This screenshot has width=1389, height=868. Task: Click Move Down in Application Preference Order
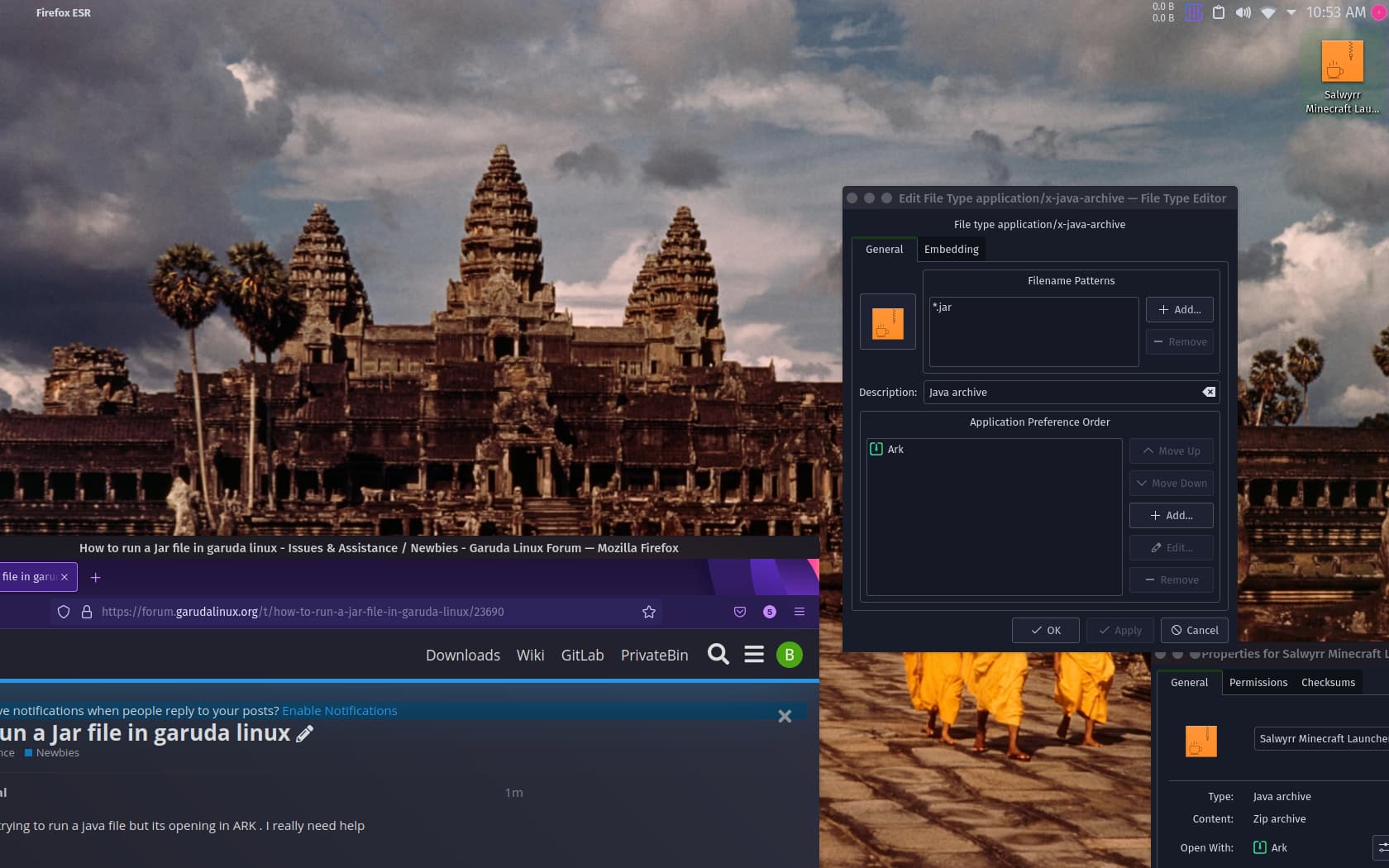click(x=1171, y=483)
